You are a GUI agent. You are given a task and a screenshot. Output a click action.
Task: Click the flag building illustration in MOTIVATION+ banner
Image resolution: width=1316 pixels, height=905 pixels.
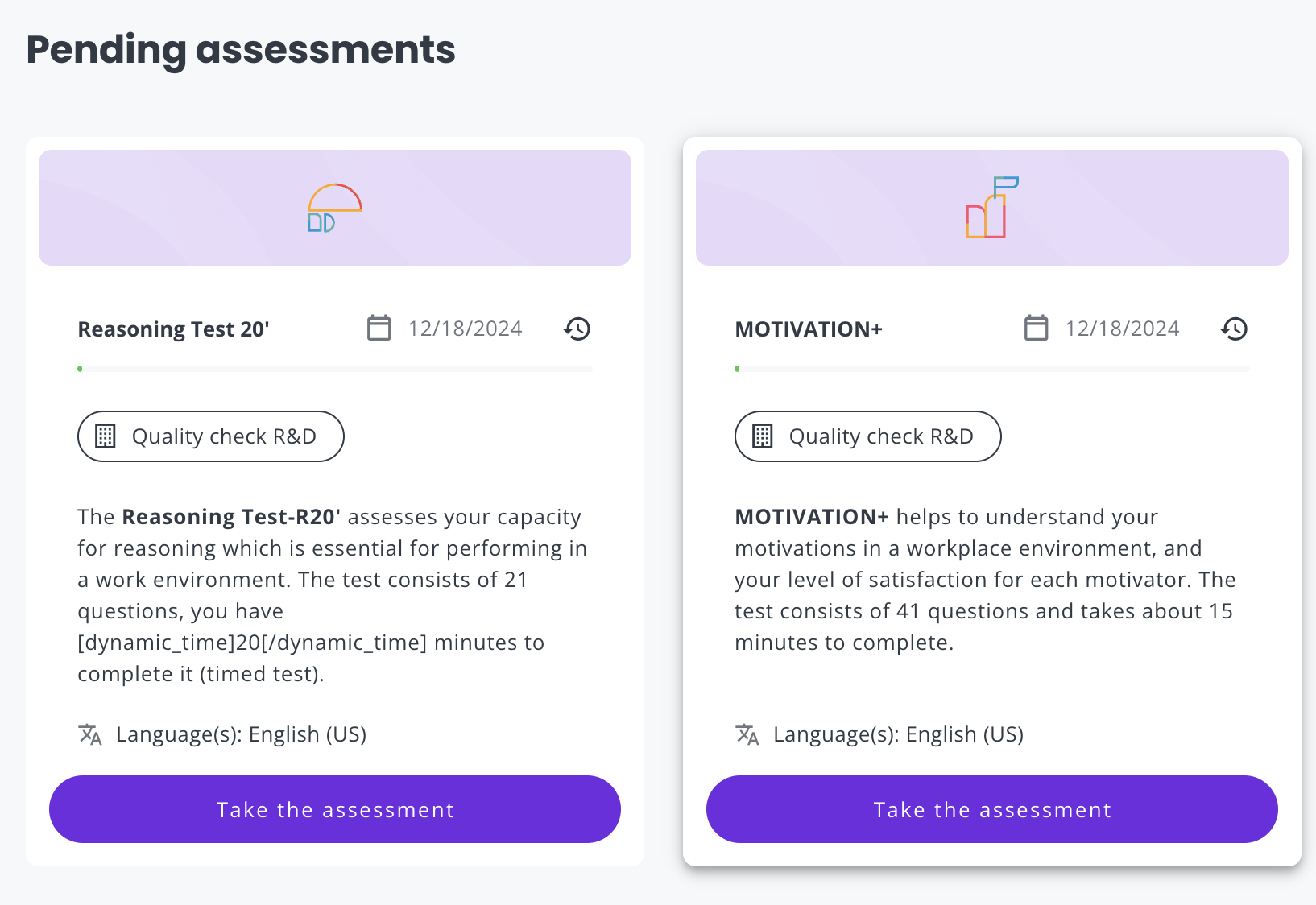coord(992,207)
